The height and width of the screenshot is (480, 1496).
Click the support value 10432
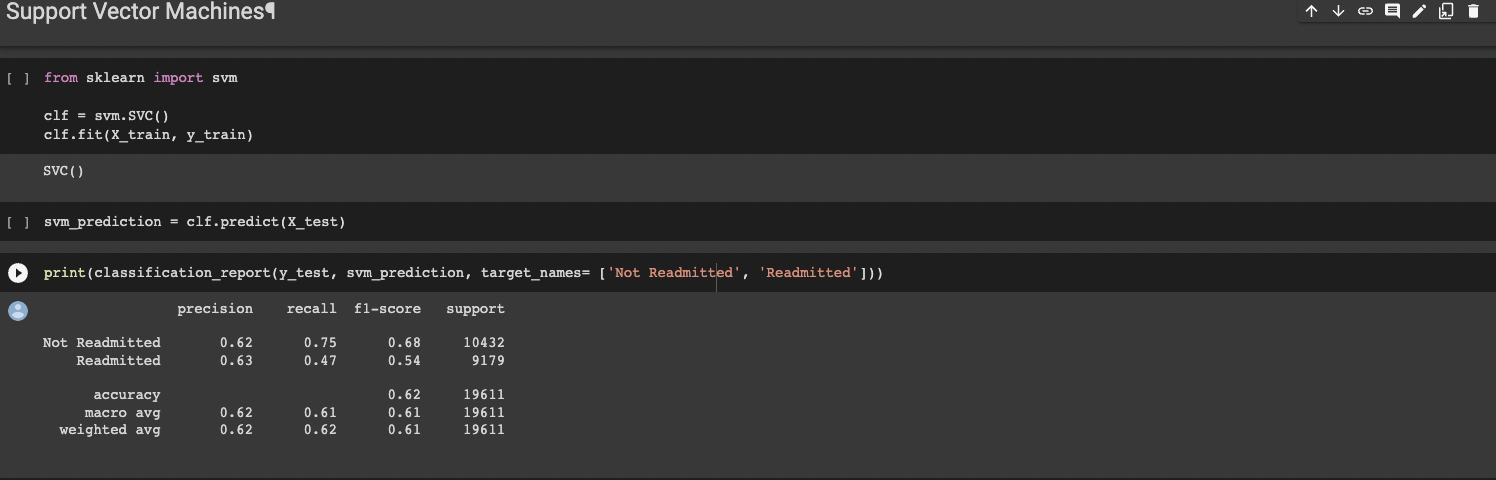[x=484, y=343]
